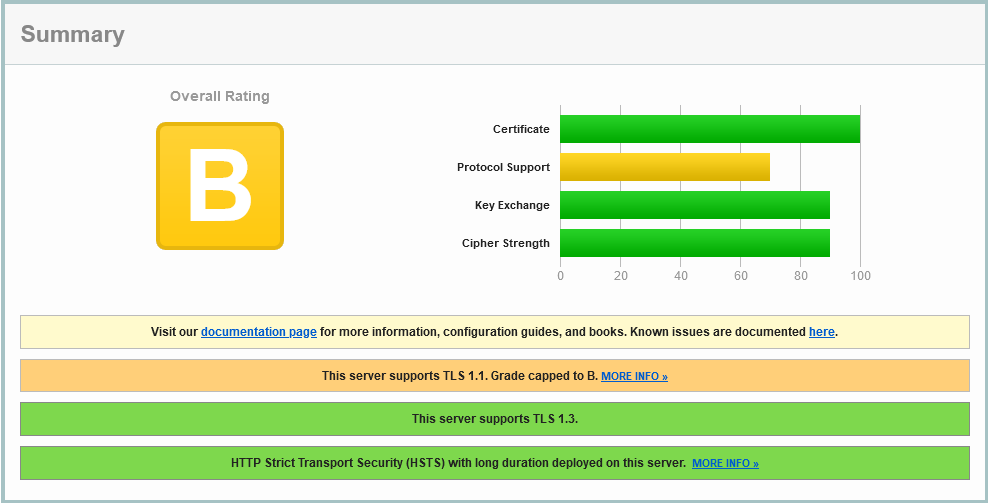
Task: Click the Summary heading
Action: pyautogui.click(x=72, y=34)
